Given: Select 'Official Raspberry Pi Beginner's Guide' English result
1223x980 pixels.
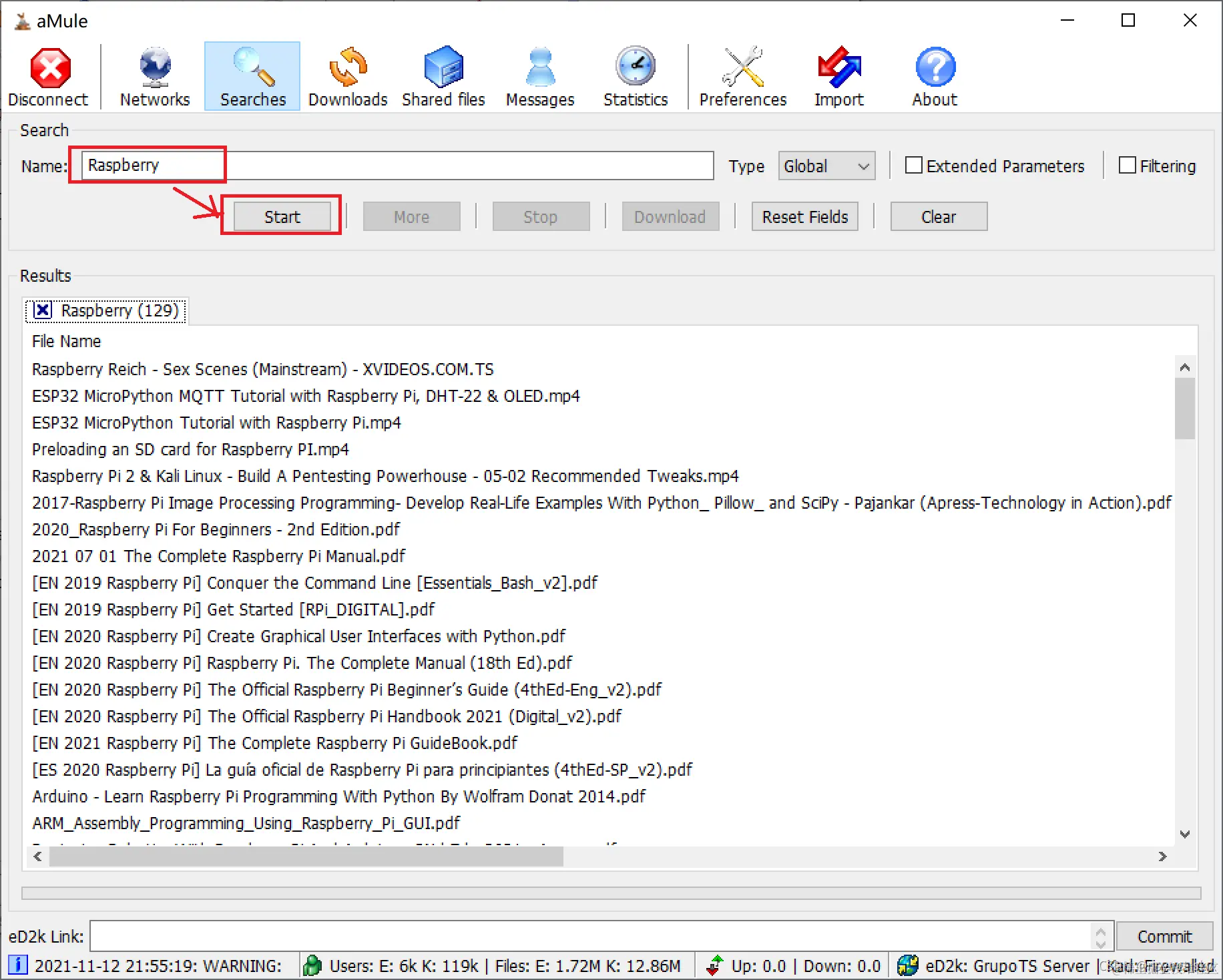Looking at the screenshot, I should (x=346, y=690).
